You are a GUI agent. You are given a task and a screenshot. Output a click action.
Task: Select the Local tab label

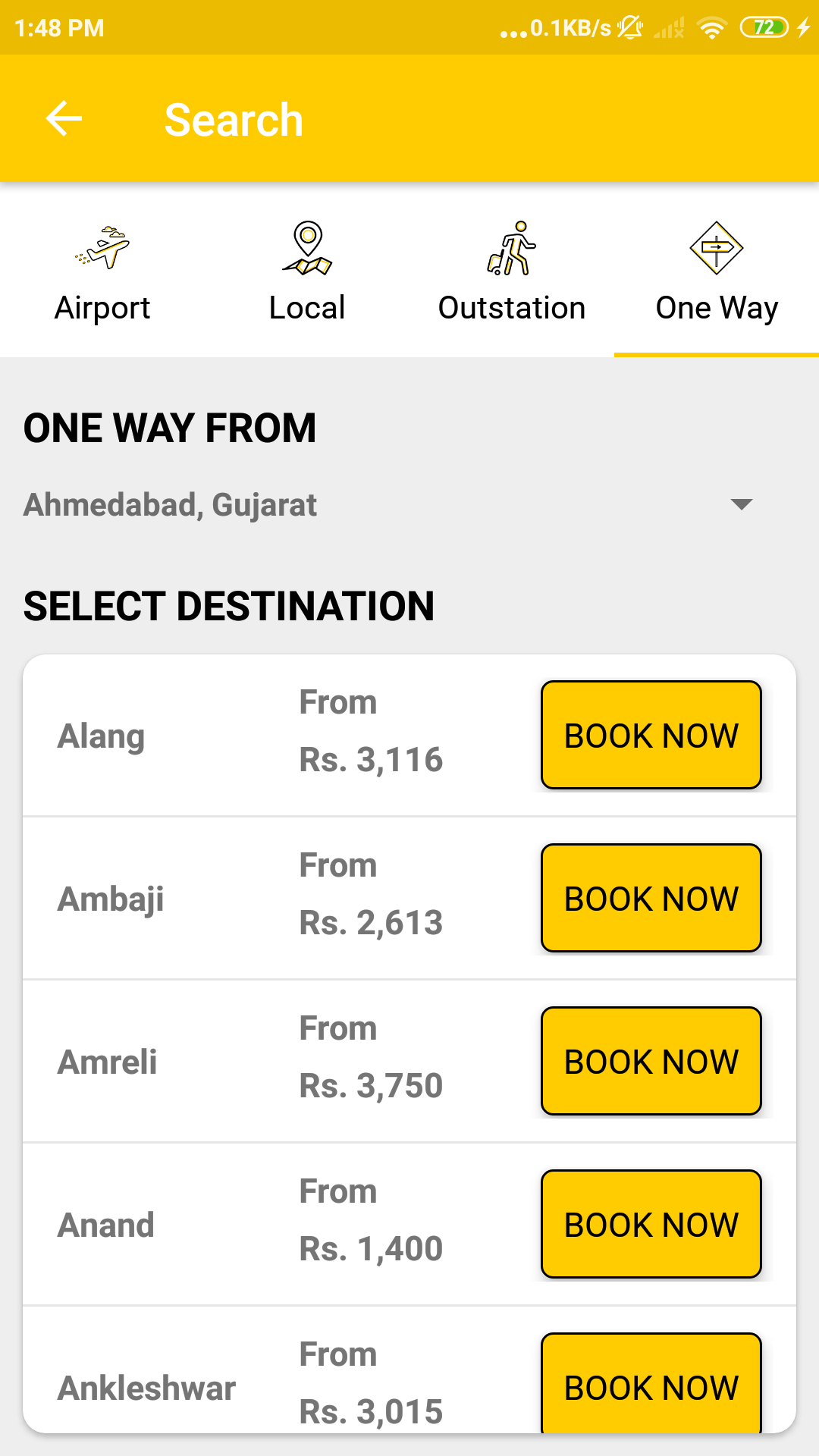coord(307,308)
